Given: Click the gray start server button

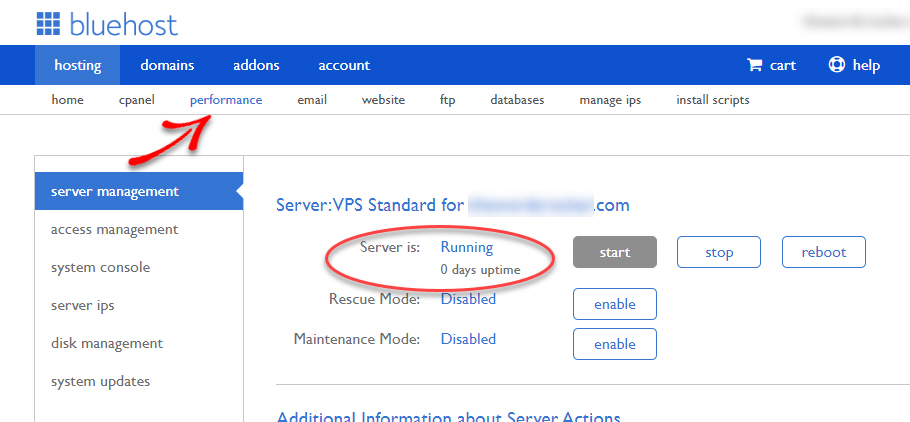Looking at the screenshot, I should pos(615,252).
